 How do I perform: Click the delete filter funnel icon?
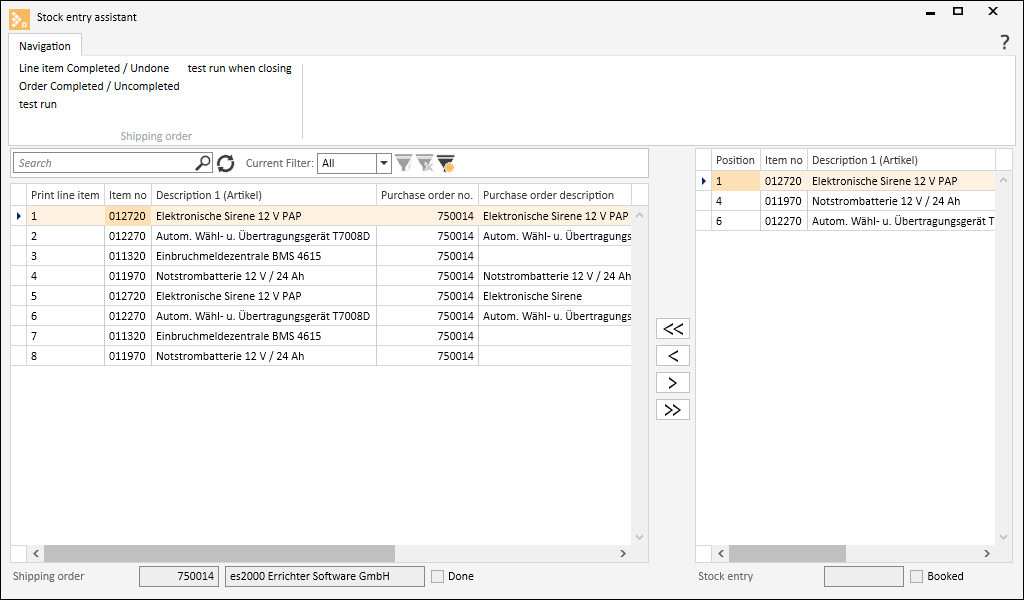click(425, 163)
